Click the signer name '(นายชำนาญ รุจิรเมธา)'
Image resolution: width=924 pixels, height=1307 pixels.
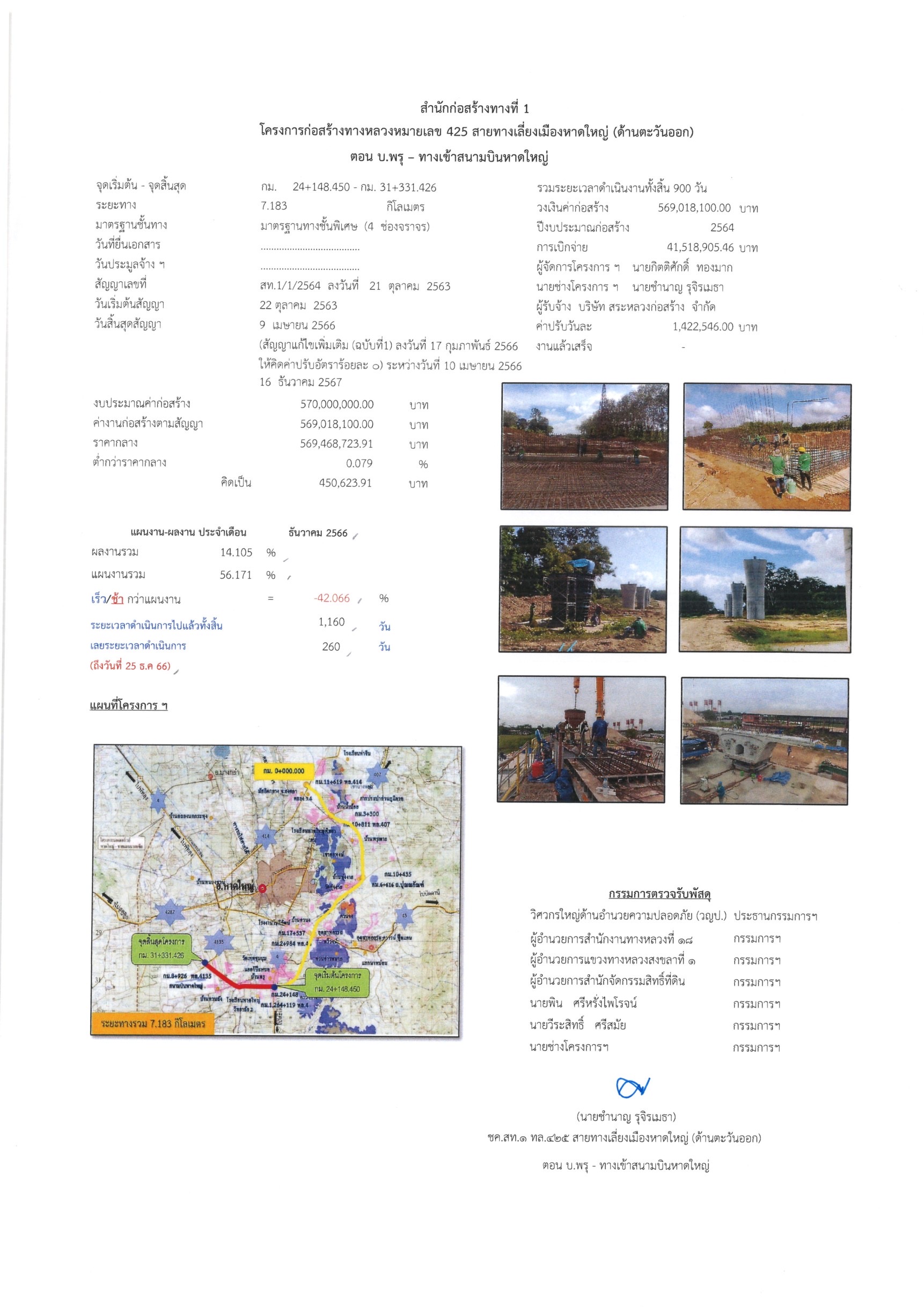(626, 1117)
